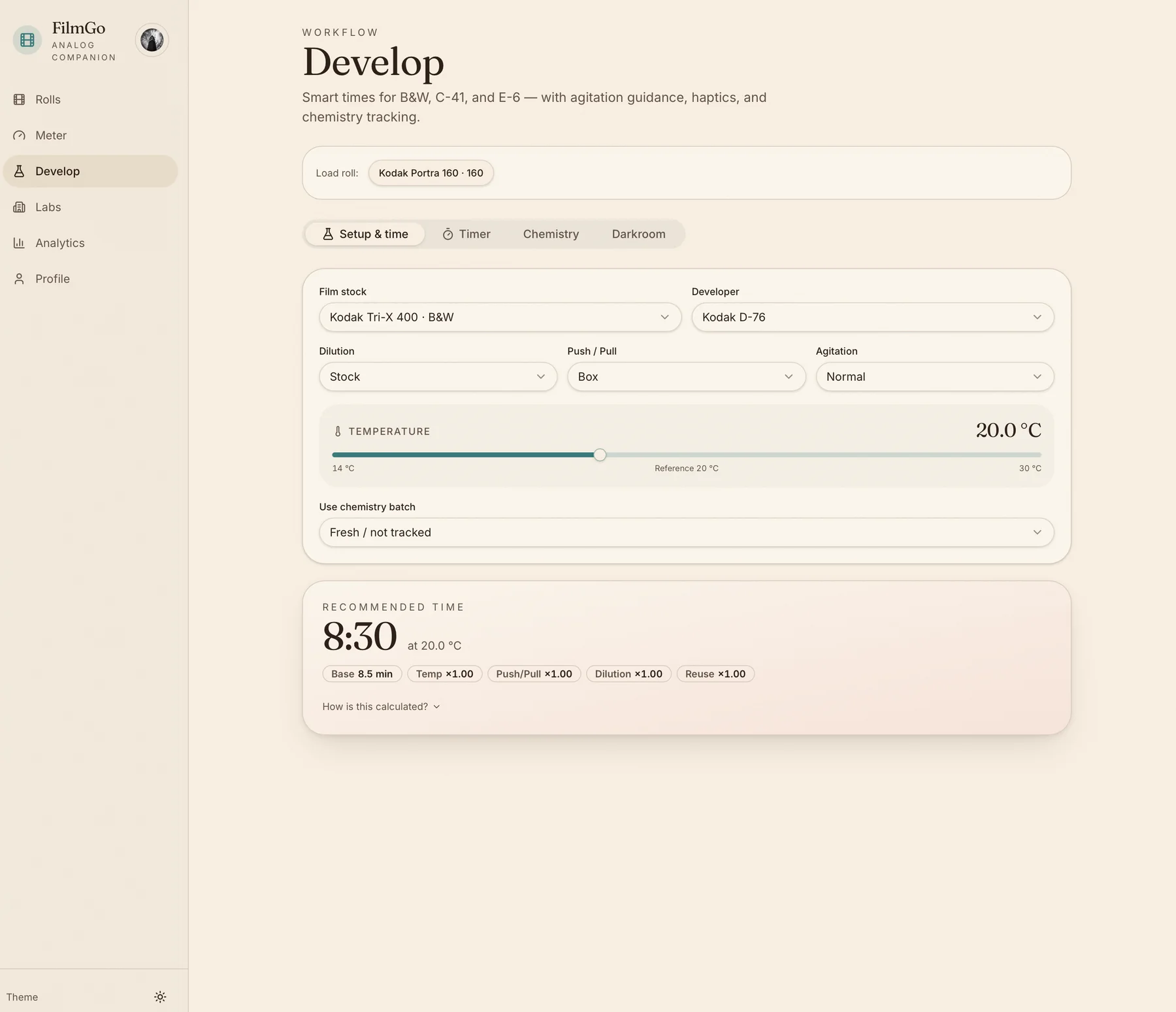The image size is (1176, 1012).
Task: Click the temperature slider handle
Action: (x=600, y=455)
